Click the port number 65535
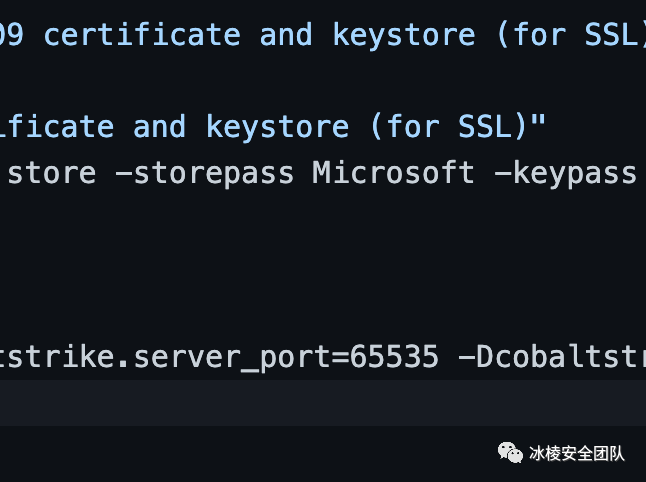Image resolution: width=646 pixels, height=482 pixels. [x=393, y=357]
